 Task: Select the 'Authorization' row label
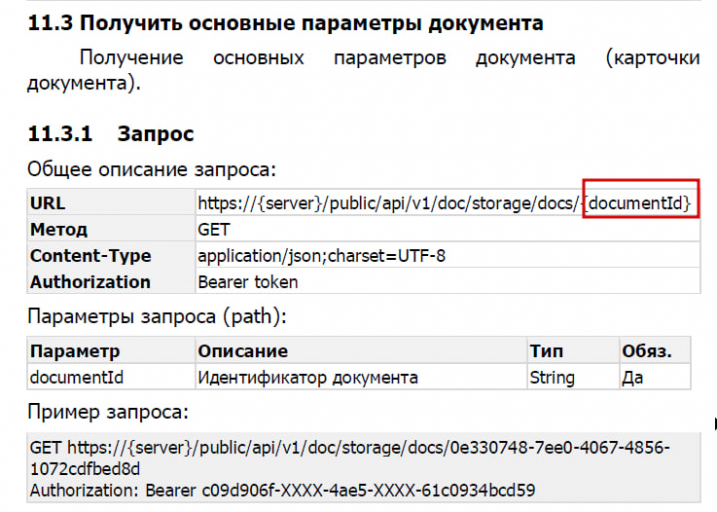(91, 282)
